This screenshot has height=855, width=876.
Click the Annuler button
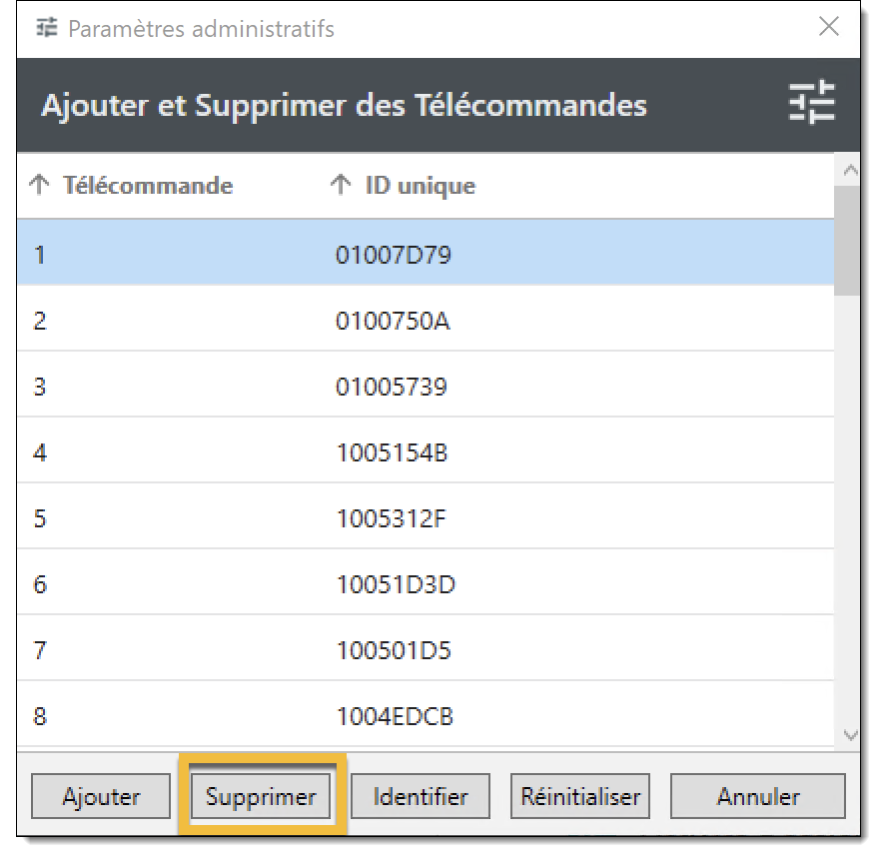[x=758, y=797]
